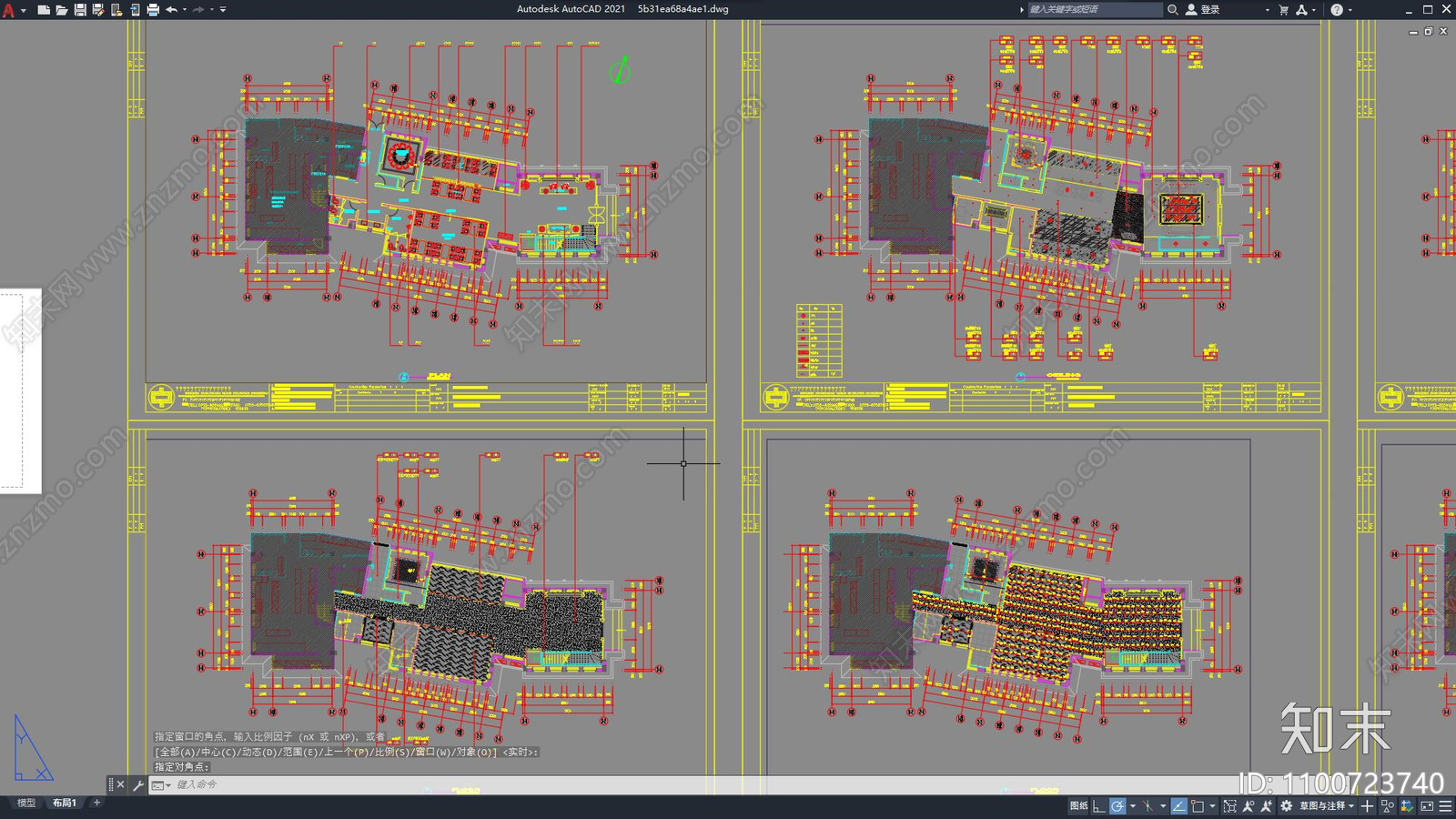Expand the account dropdown arrow
The image size is (1456, 819).
click(1267, 10)
